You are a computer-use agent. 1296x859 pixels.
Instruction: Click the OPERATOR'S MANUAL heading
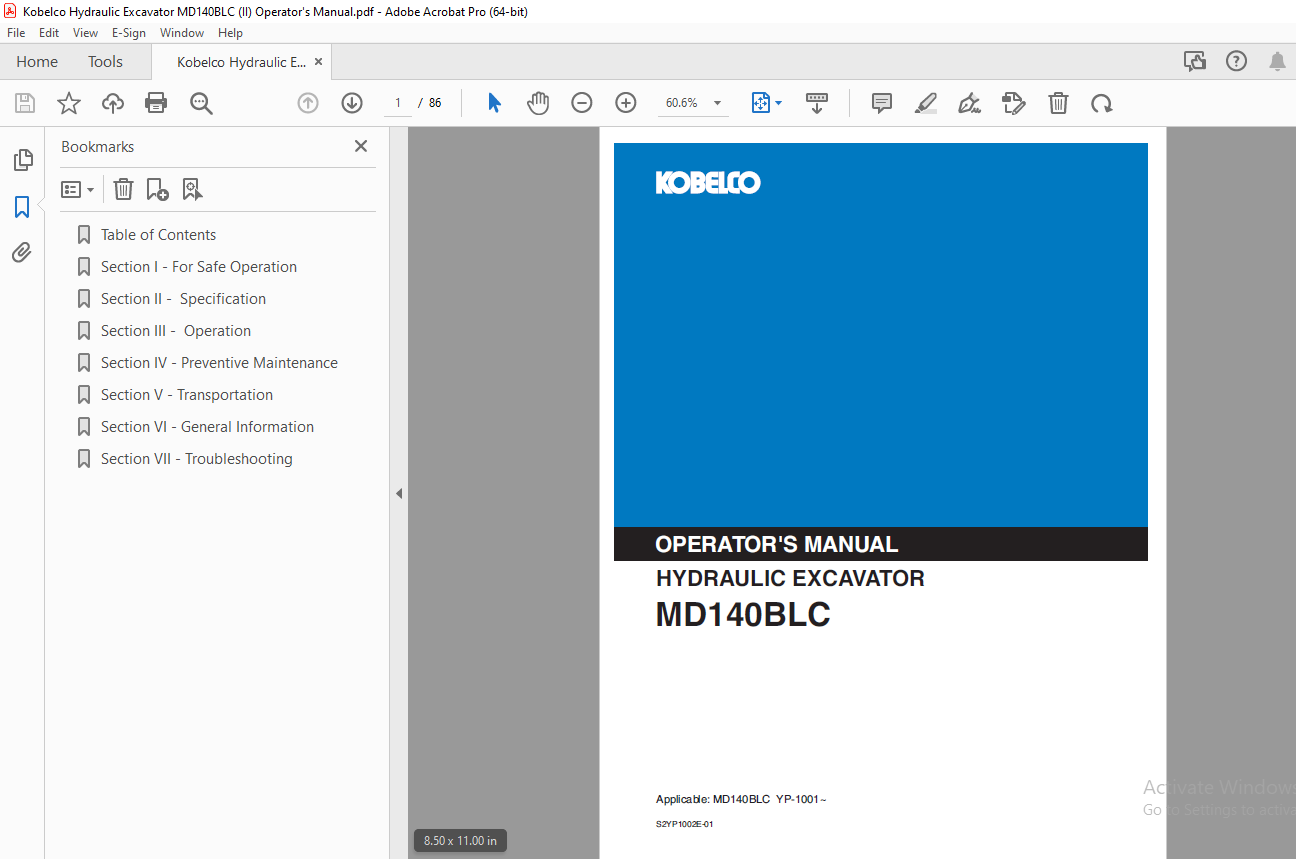[x=777, y=544]
